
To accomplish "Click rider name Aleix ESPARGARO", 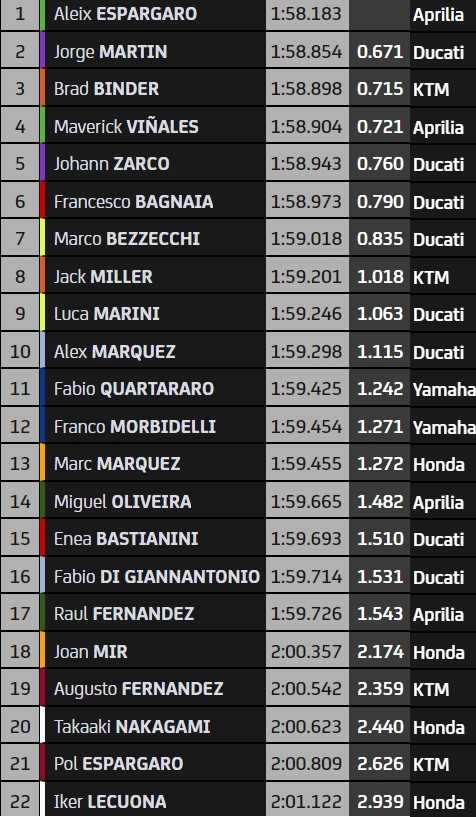I will tap(125, 14).
